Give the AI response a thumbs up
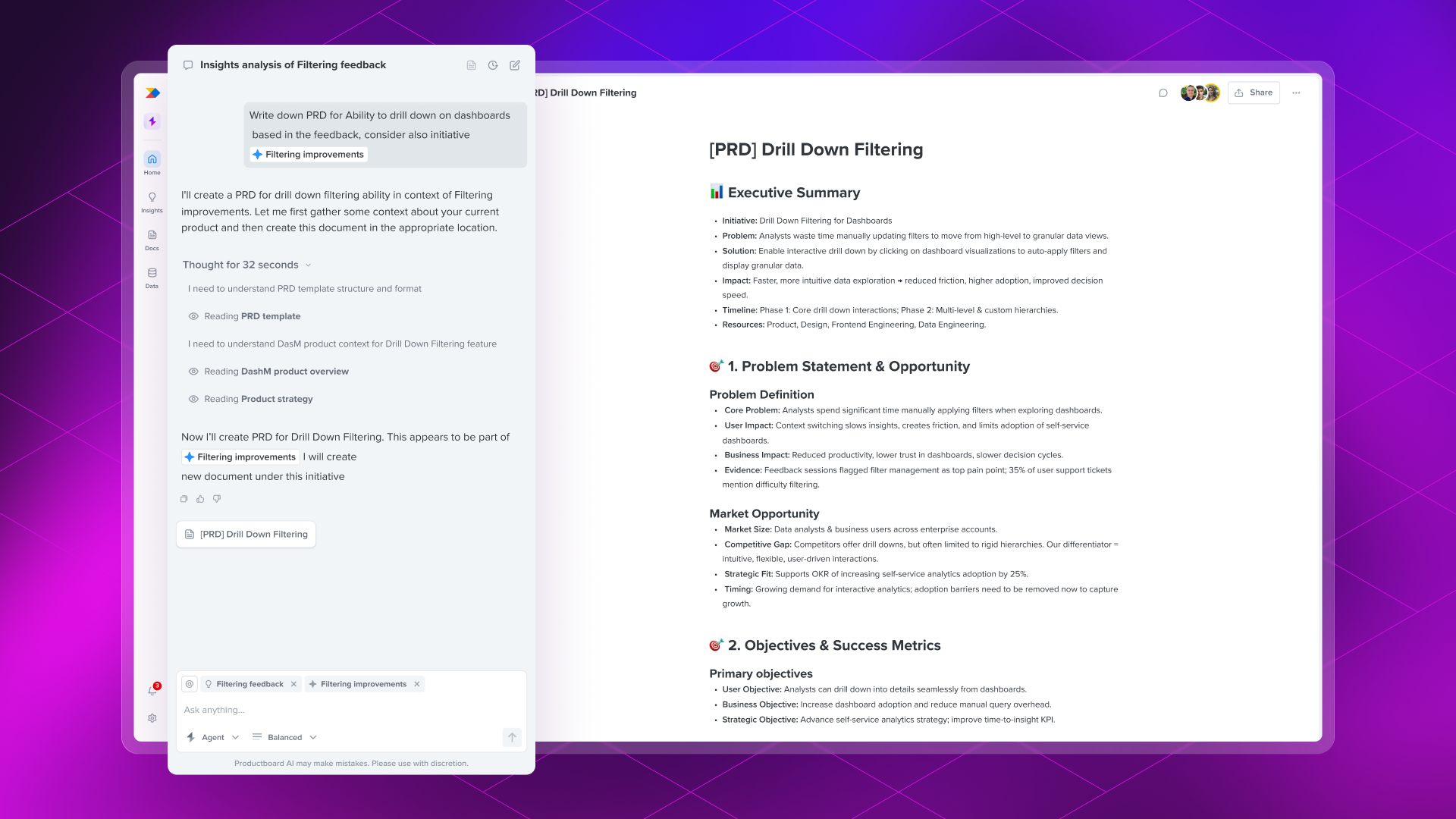 tap(199, 498)
